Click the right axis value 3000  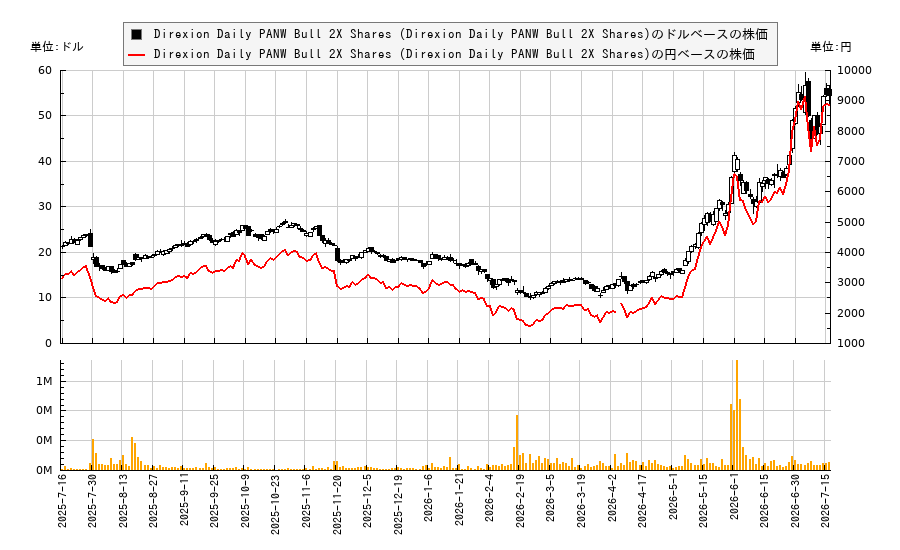click(851, 282)
